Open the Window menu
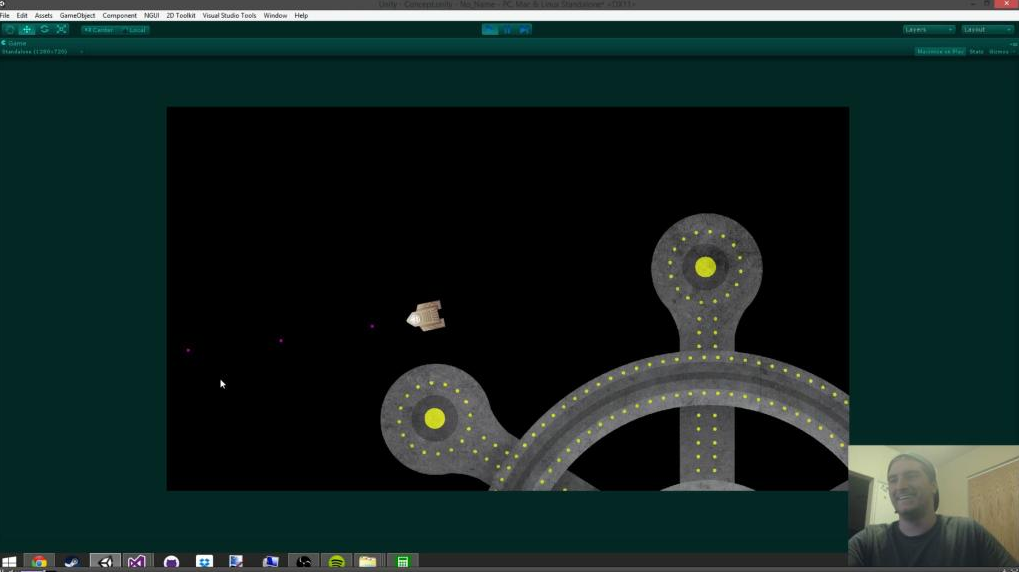This screenshot has height=572, width=1019. [x=276, y=15]
